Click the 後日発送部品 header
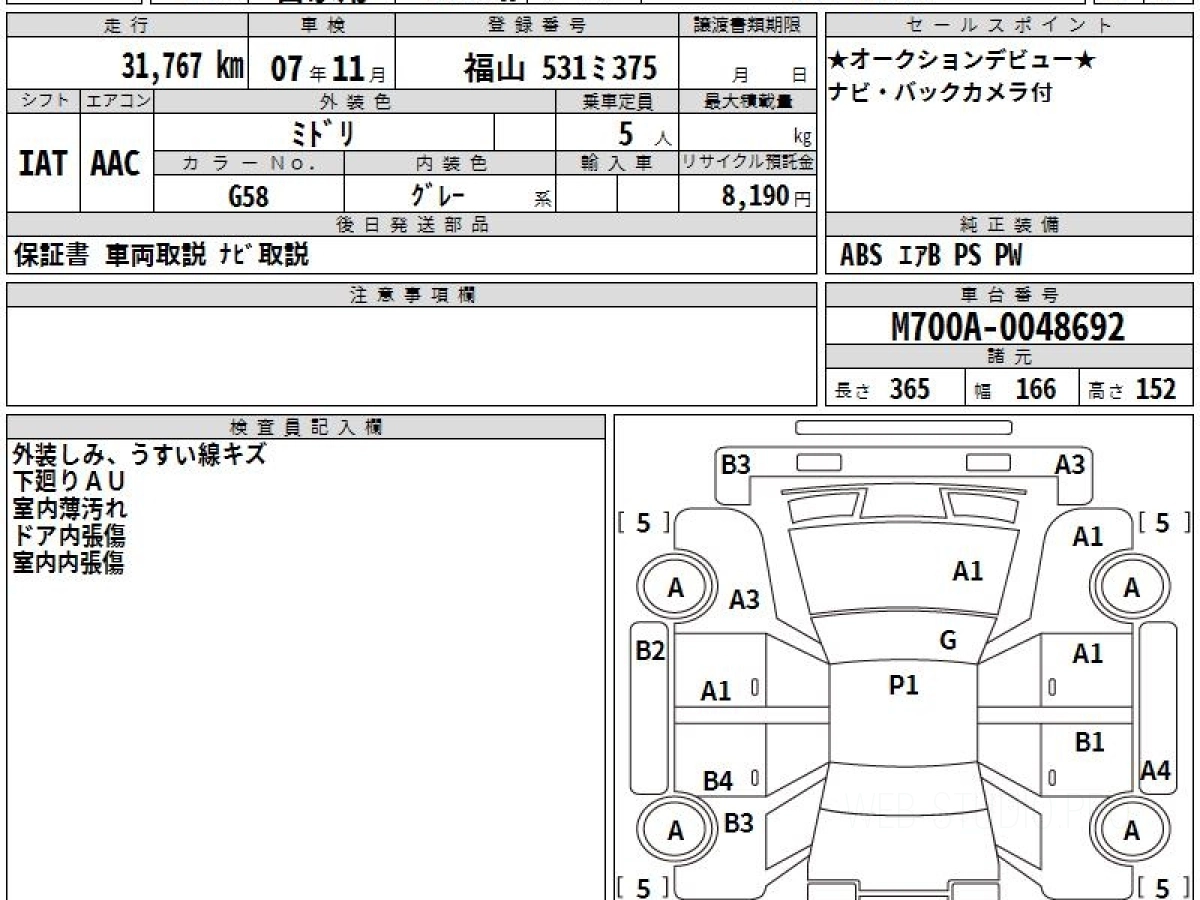The image size is (1200, 900). coord(412,225)
